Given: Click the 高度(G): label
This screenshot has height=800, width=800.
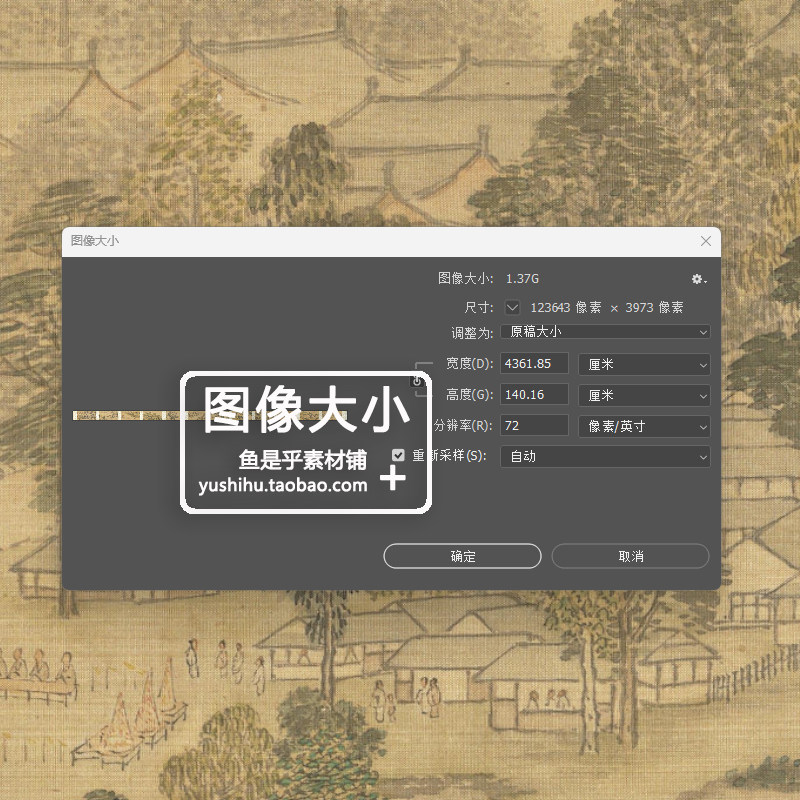Looking at the screenshot, I should (469, 394).
